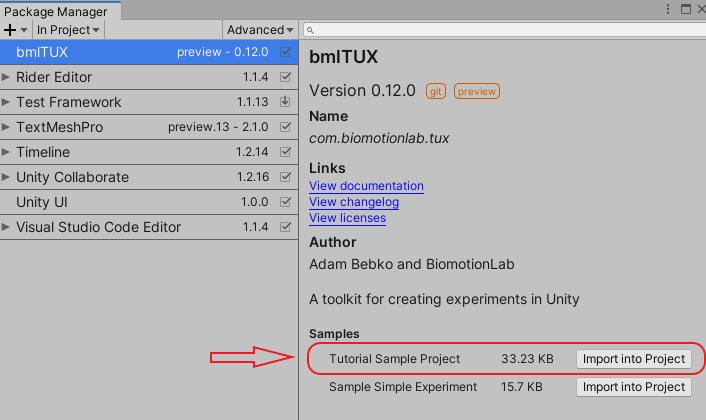Image resolution: width=706 pixels, height=420 pixels.
Task: Click the 33.23 KB size value
Action: [527, 359]
